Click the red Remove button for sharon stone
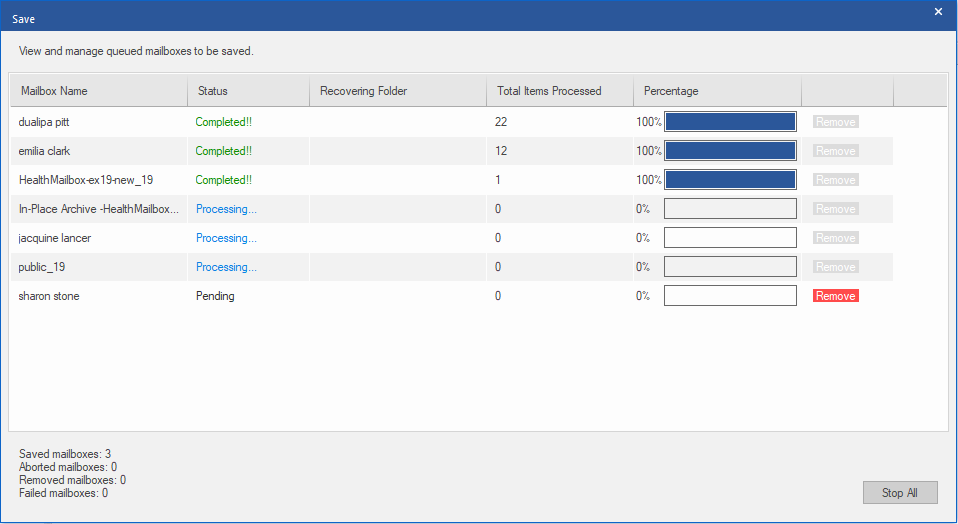Viewport: 958px width, 524px height. click(835, 296)
